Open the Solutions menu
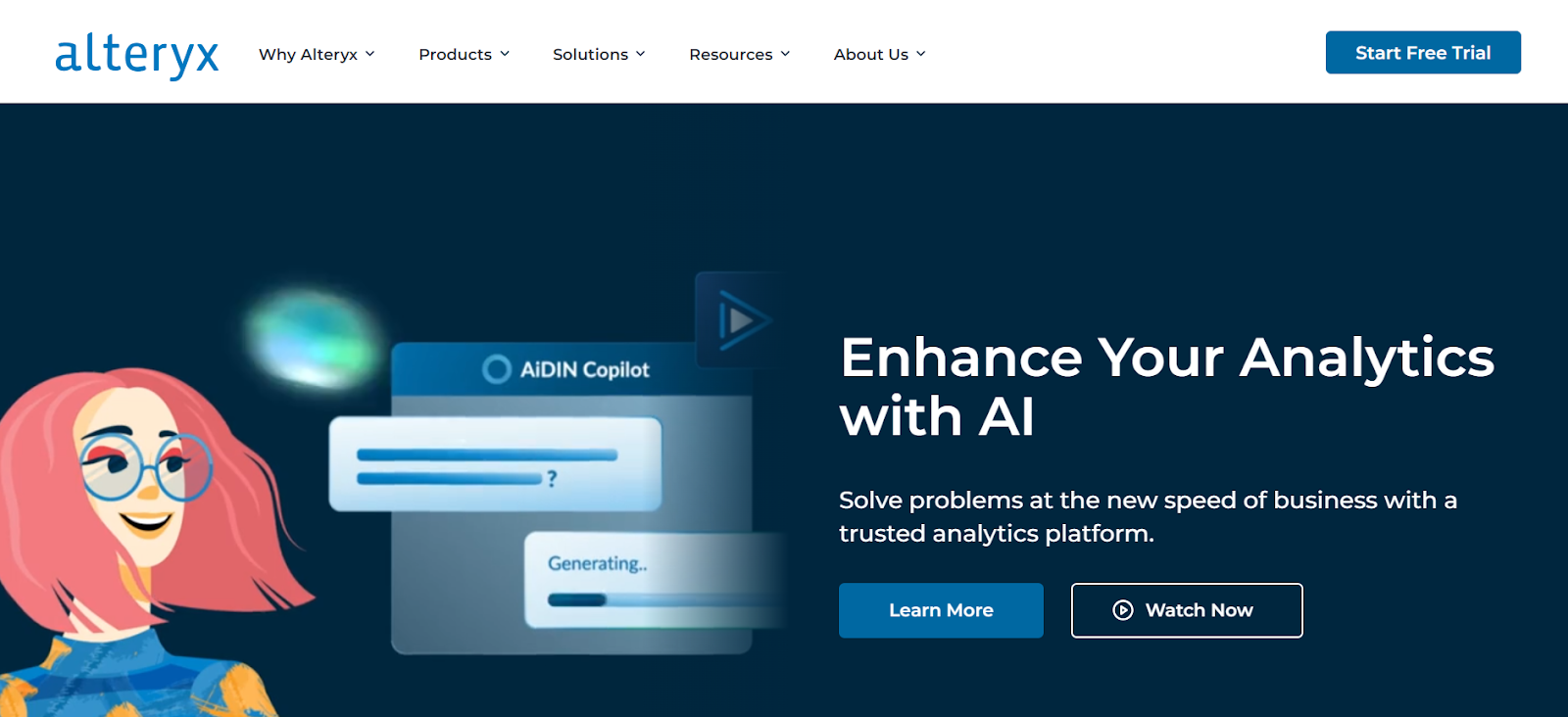This screenshot has width=1568, height=717. click(x=590, y=55)
